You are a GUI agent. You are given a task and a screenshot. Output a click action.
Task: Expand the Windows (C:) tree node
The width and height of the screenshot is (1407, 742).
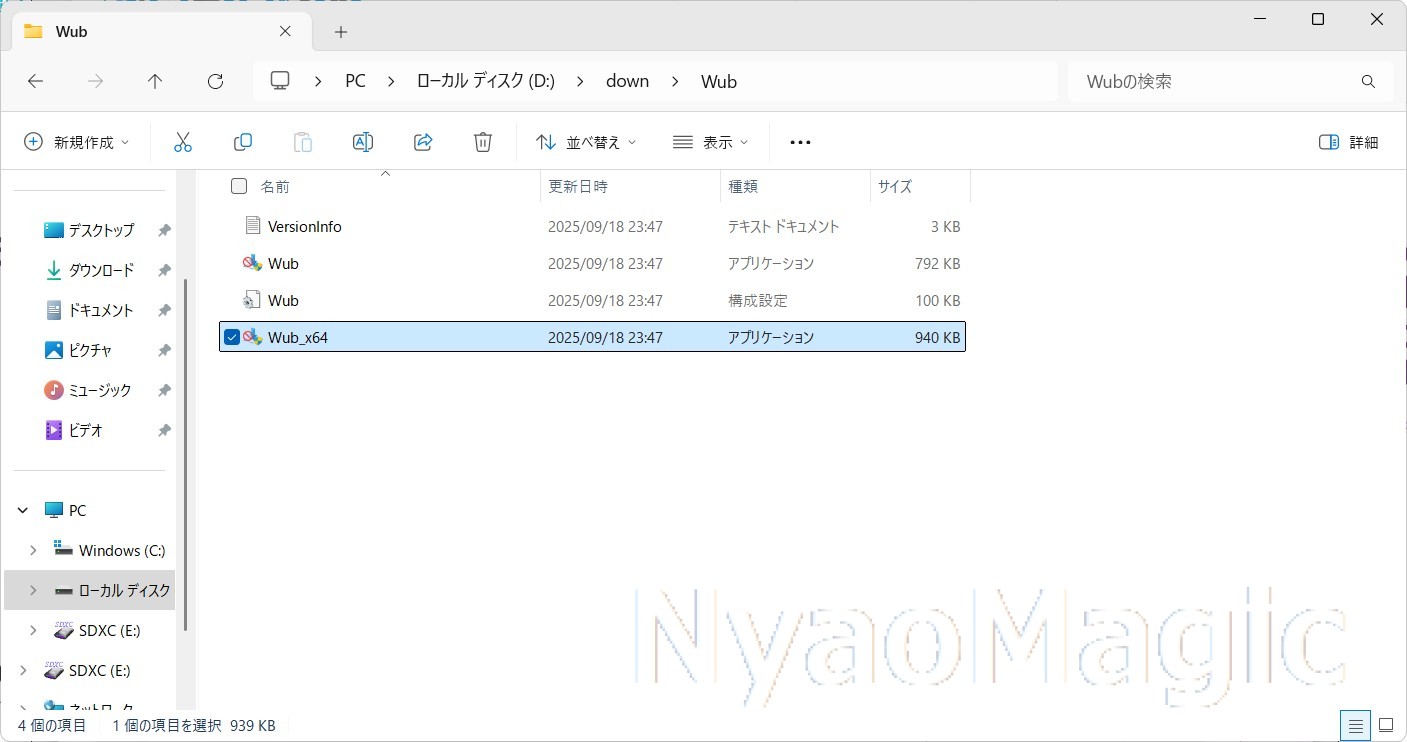point(33,550)
